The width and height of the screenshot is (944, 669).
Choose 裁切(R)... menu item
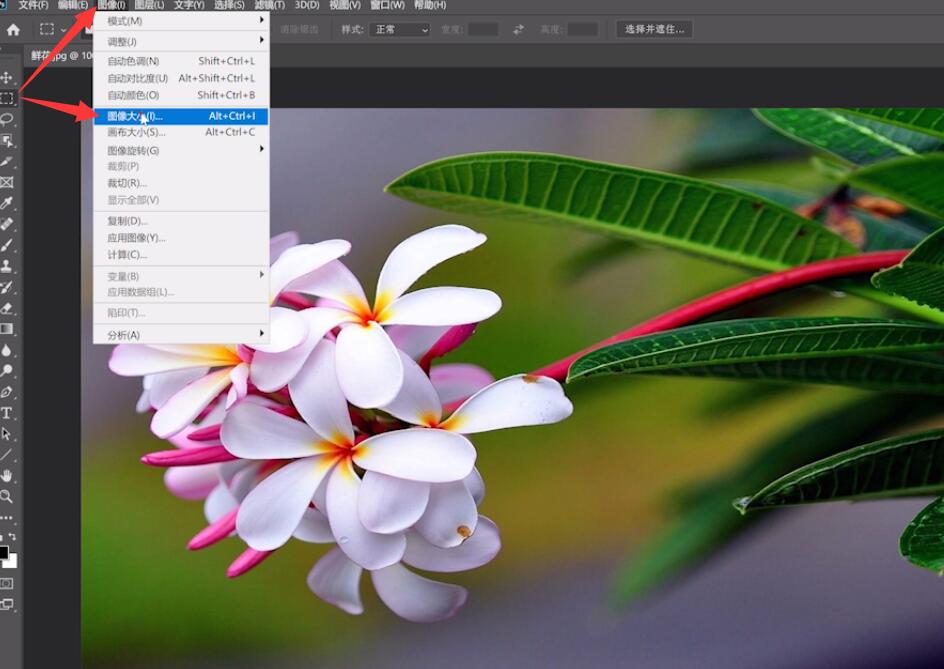point(181,182)
